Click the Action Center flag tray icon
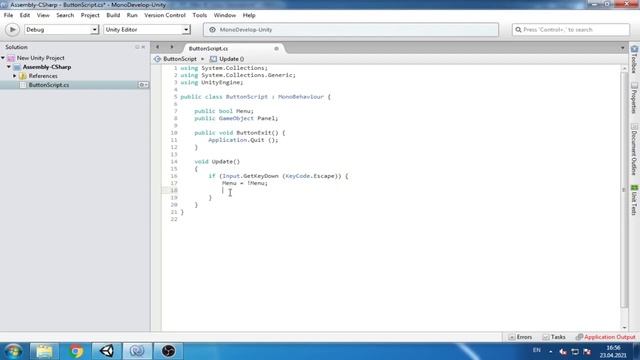The width and height of the screenshot is (640, 360). coord(587,351)
